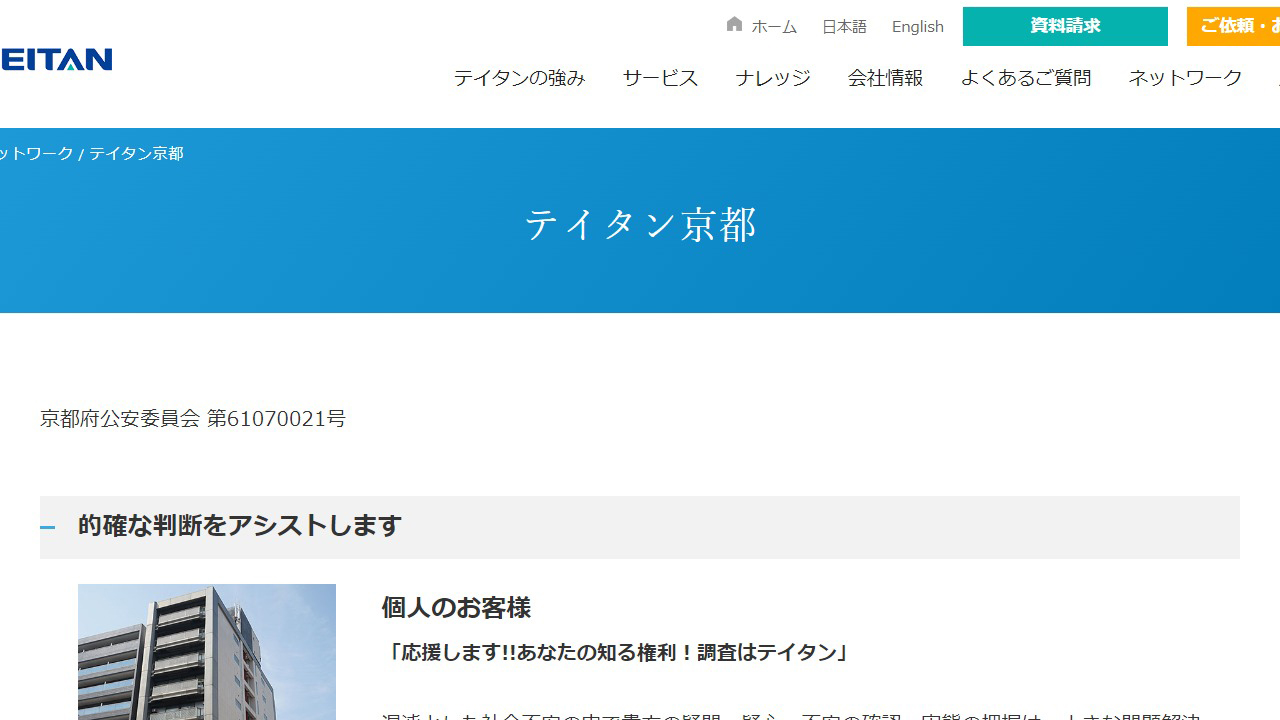This screenshot has width=1280, height=720.
Task: Click the テイタン京都 page title banner
Action: (x=640, y=225)
